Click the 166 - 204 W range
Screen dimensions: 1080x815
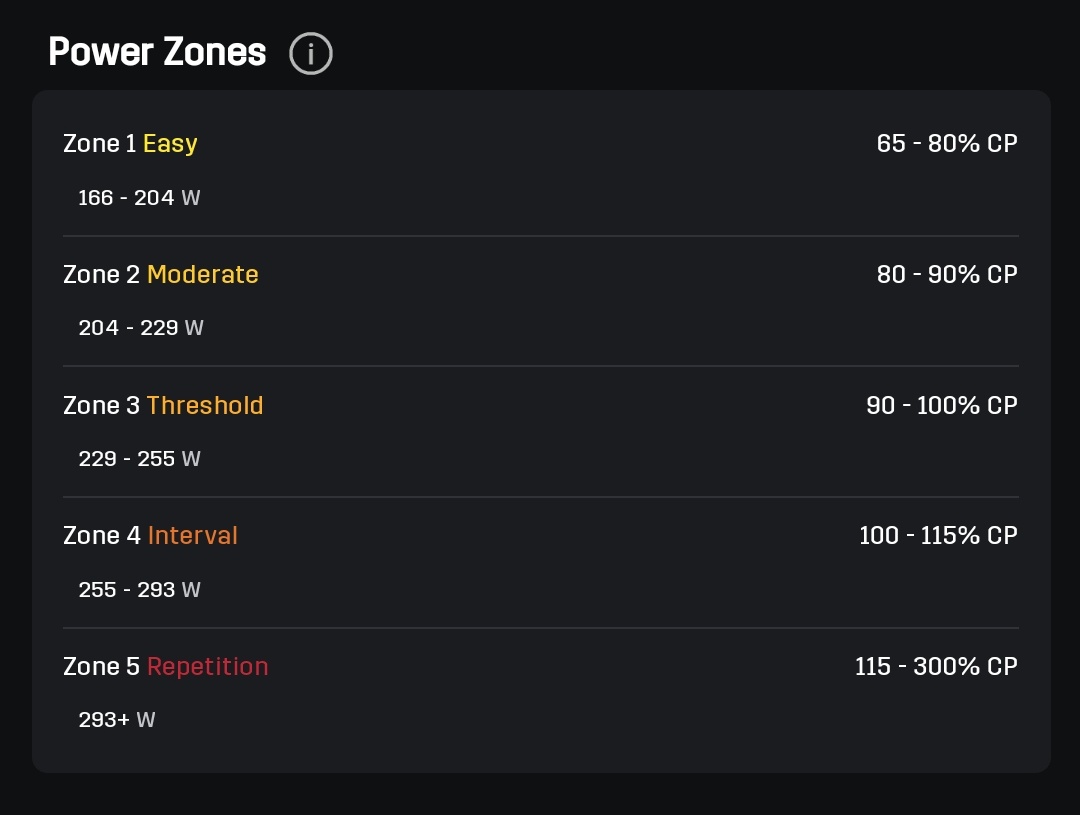tap(139, 198)
